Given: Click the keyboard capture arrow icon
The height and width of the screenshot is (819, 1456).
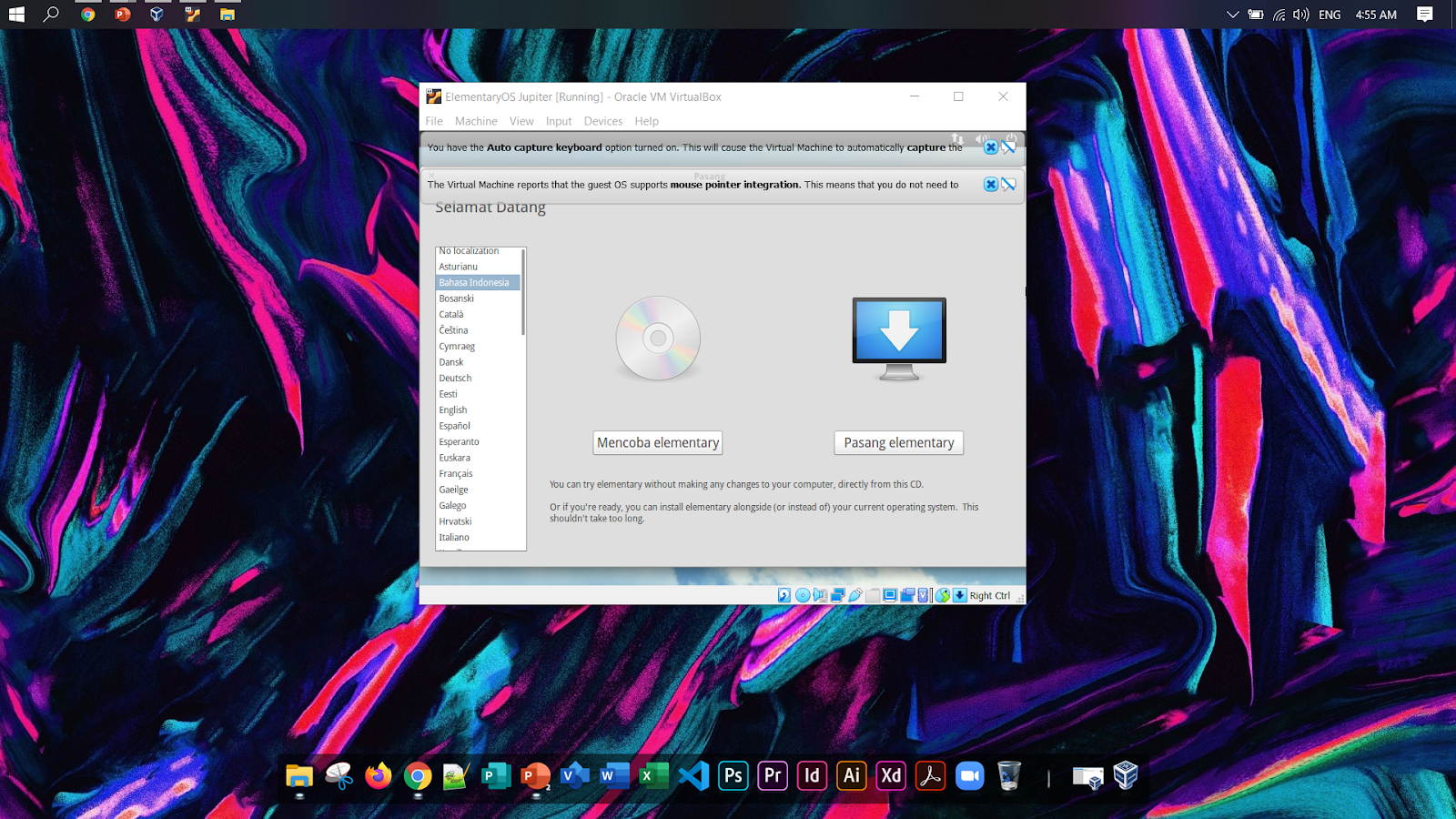Looking at the screenshot, I should coord(960,595).
